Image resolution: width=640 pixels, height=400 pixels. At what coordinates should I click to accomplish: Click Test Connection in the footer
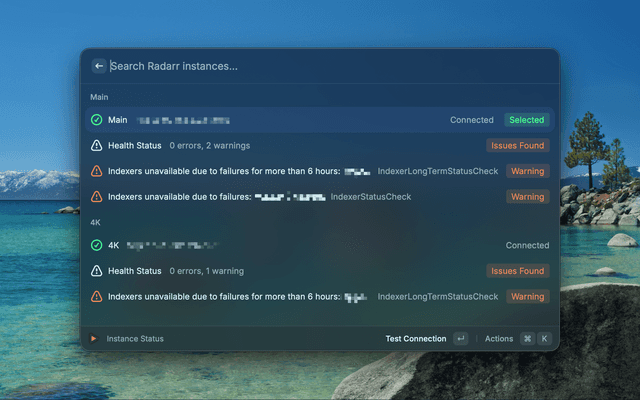416,339
